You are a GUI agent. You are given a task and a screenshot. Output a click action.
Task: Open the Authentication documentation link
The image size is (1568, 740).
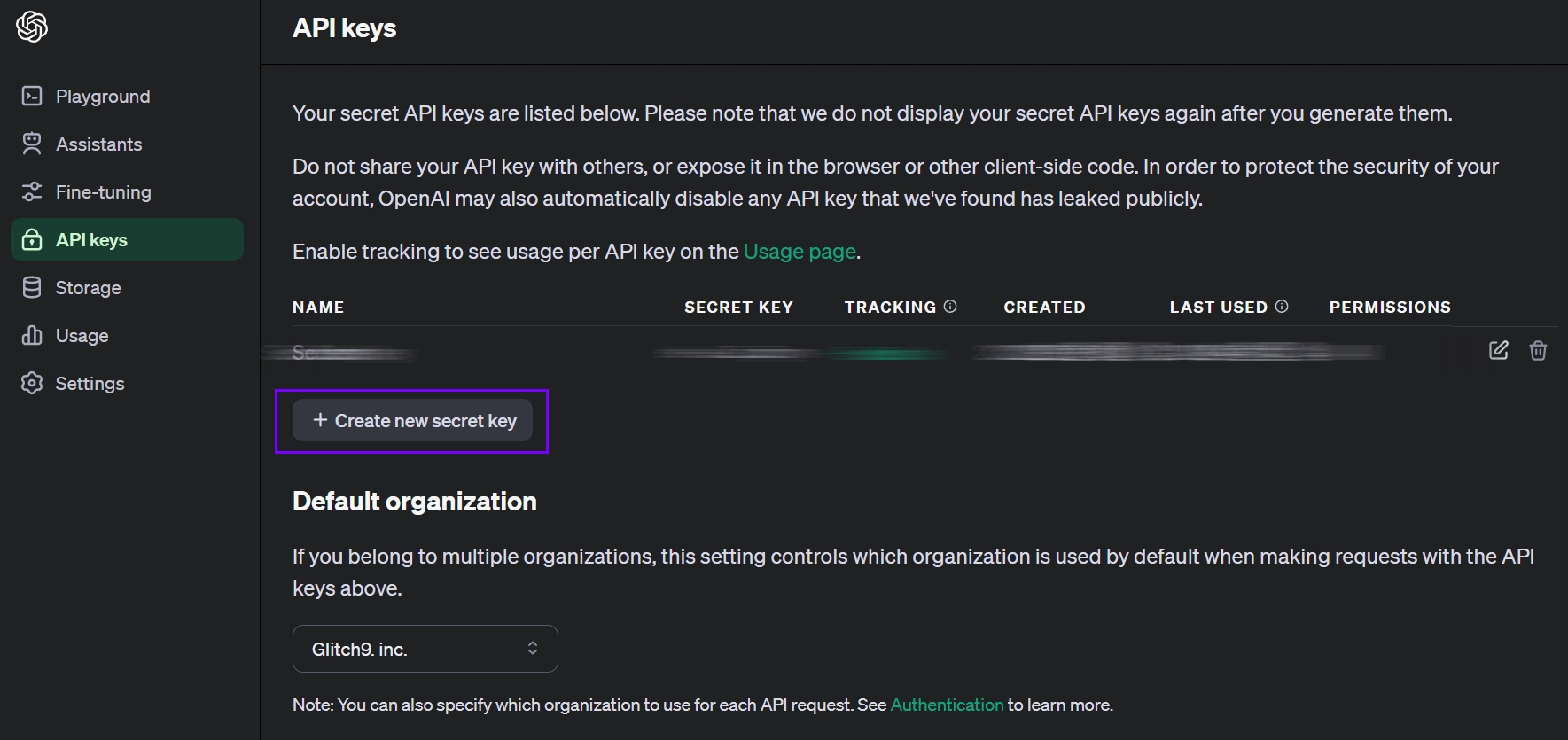[x=947, y=705]
